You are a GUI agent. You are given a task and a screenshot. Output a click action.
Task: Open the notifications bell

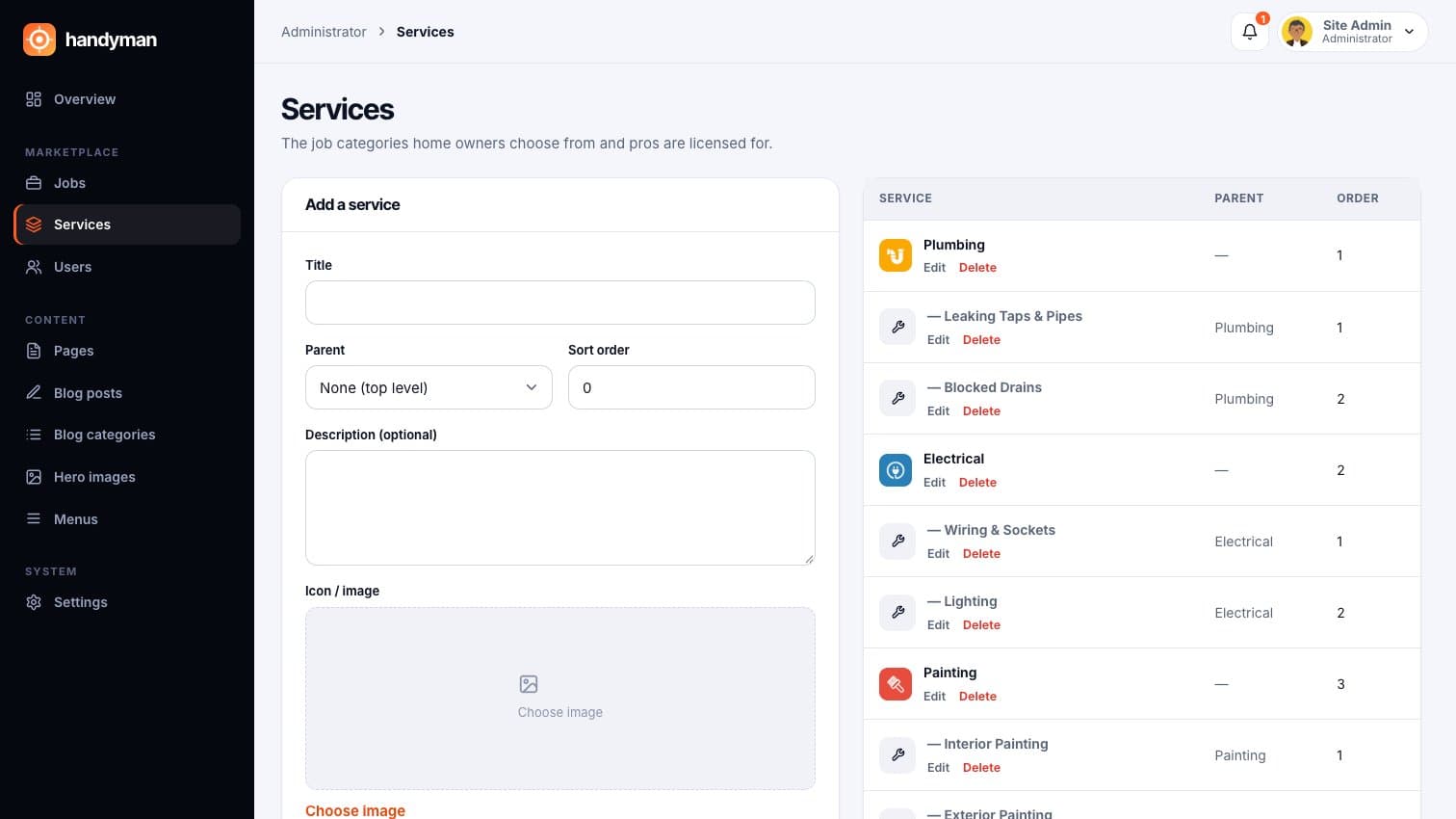(x=1250, y=32)
